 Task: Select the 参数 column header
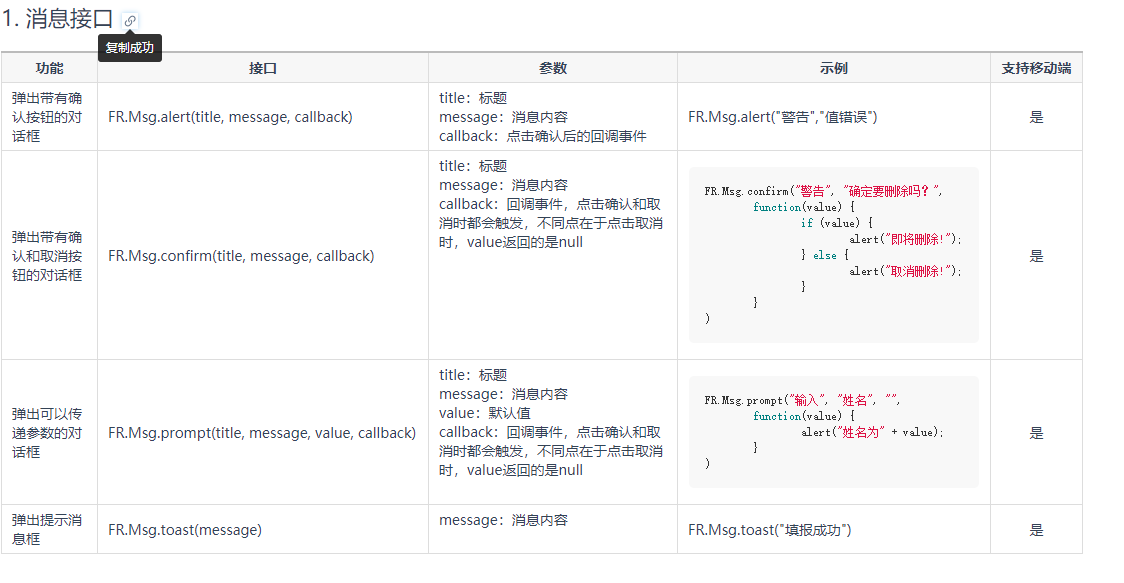point(553,68)
